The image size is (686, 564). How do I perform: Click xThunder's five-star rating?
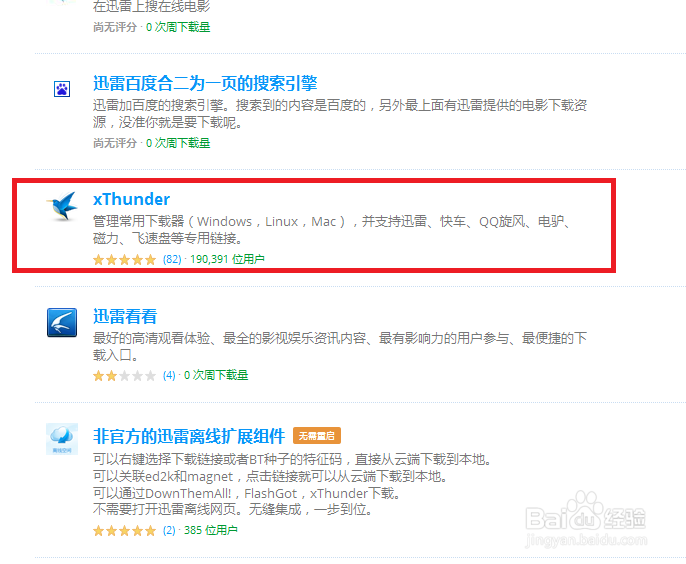124,260
